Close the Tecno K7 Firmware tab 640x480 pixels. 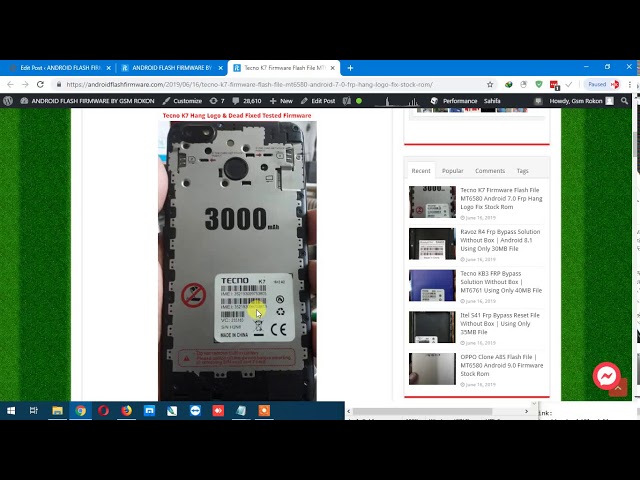(332, 68)
